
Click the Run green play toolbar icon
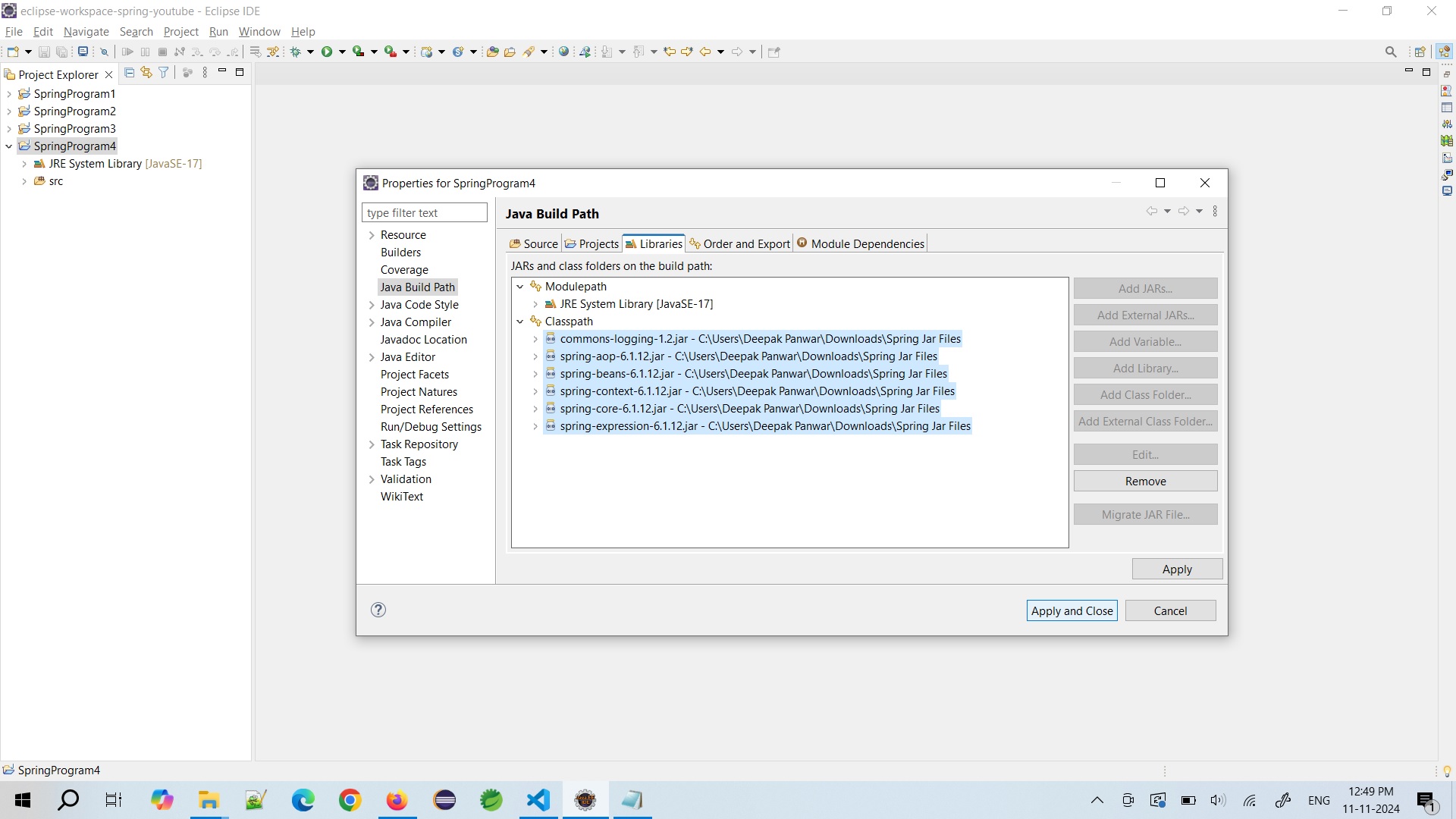(x=327, y=52)
